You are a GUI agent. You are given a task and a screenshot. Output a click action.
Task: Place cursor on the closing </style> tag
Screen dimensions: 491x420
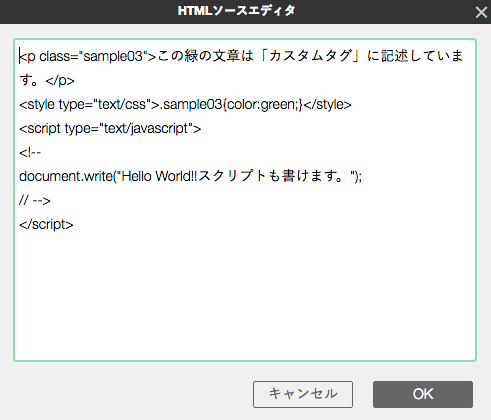pyautogui.click(x=327, y=105)
